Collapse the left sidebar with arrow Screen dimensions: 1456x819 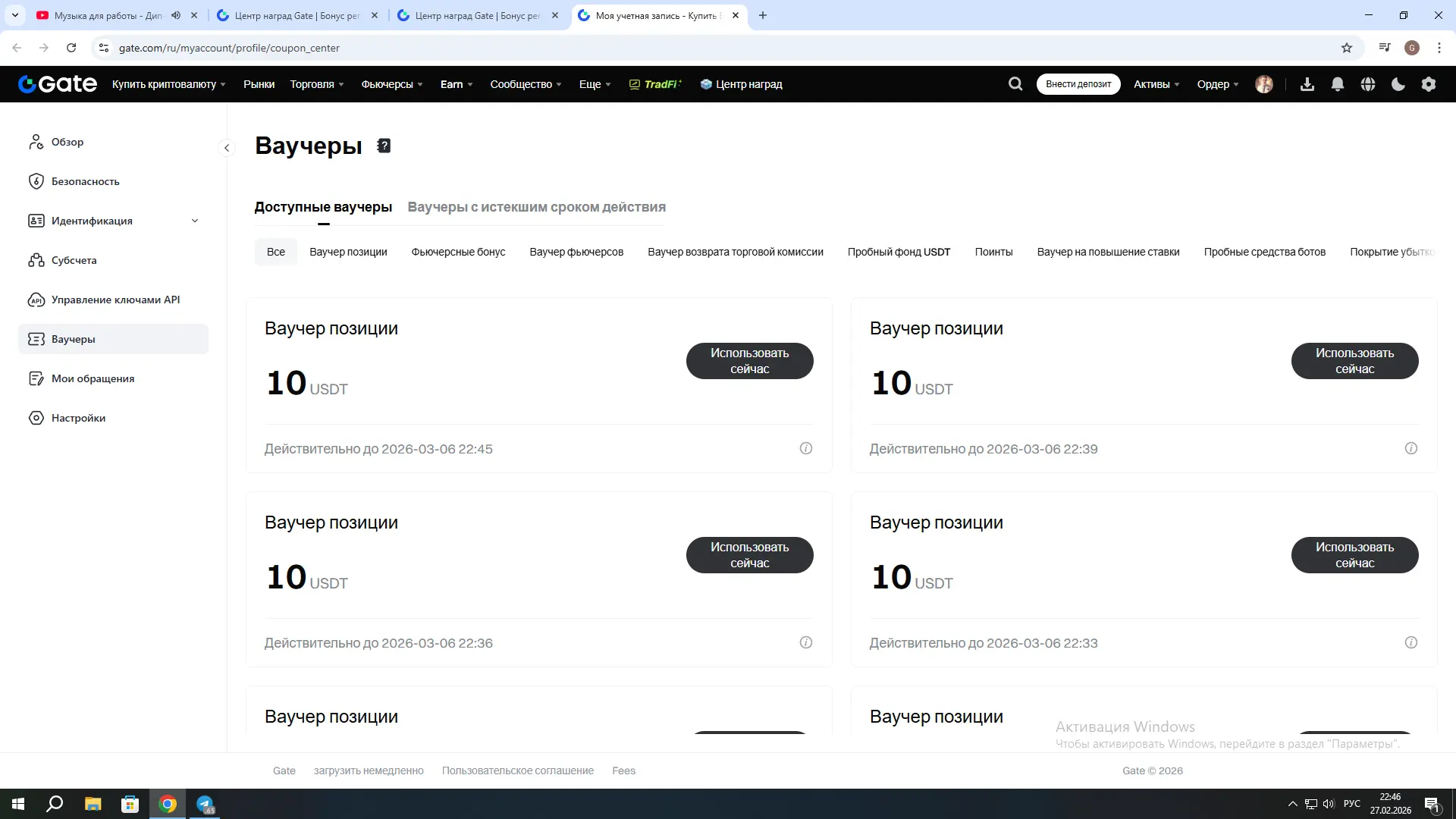(227, 148)
